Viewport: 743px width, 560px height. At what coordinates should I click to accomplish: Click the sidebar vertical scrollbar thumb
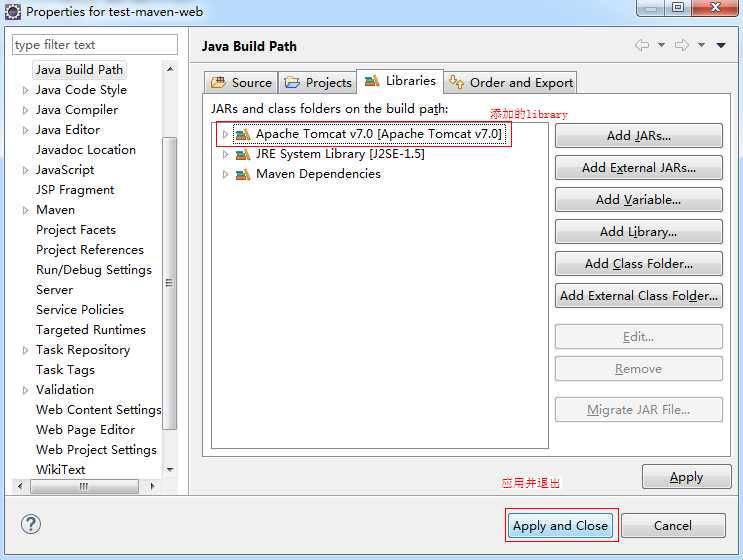(x=169, y=283)
